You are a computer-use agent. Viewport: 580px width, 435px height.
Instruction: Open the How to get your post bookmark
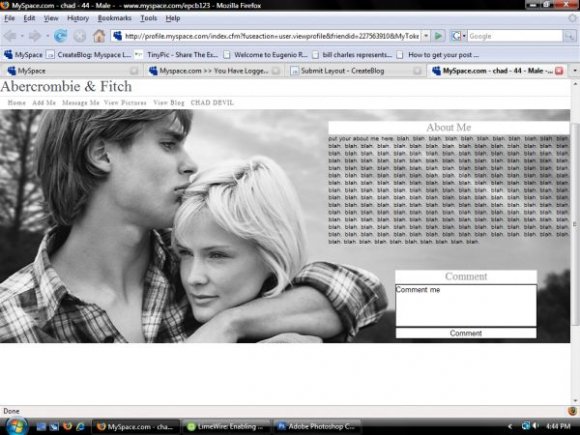(x=438, y=55)
